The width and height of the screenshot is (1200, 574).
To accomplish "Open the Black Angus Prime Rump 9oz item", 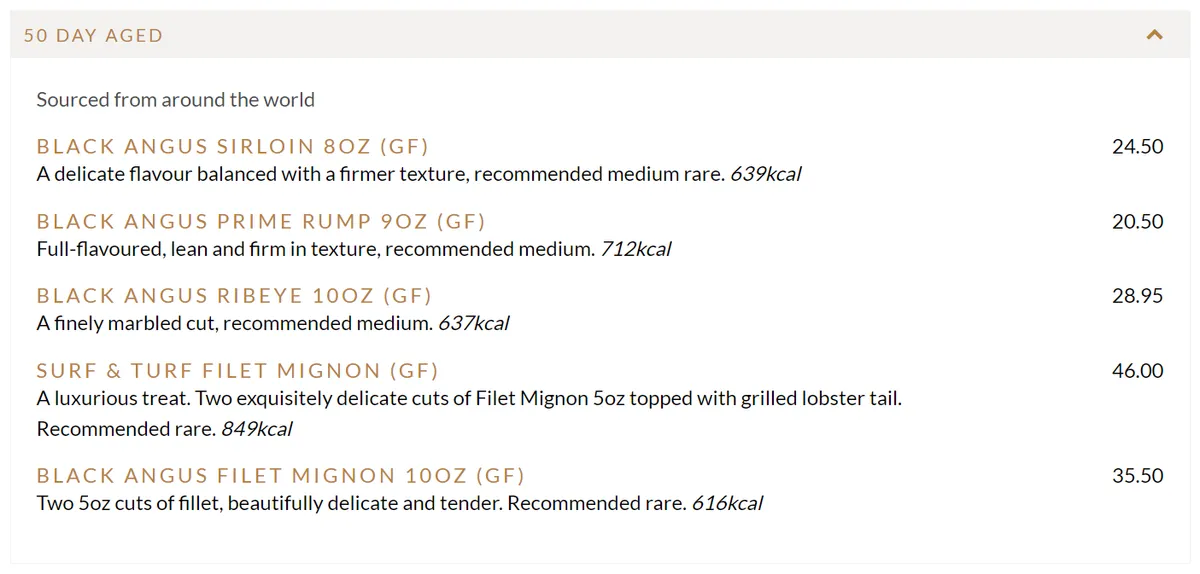I will point(261,222).
